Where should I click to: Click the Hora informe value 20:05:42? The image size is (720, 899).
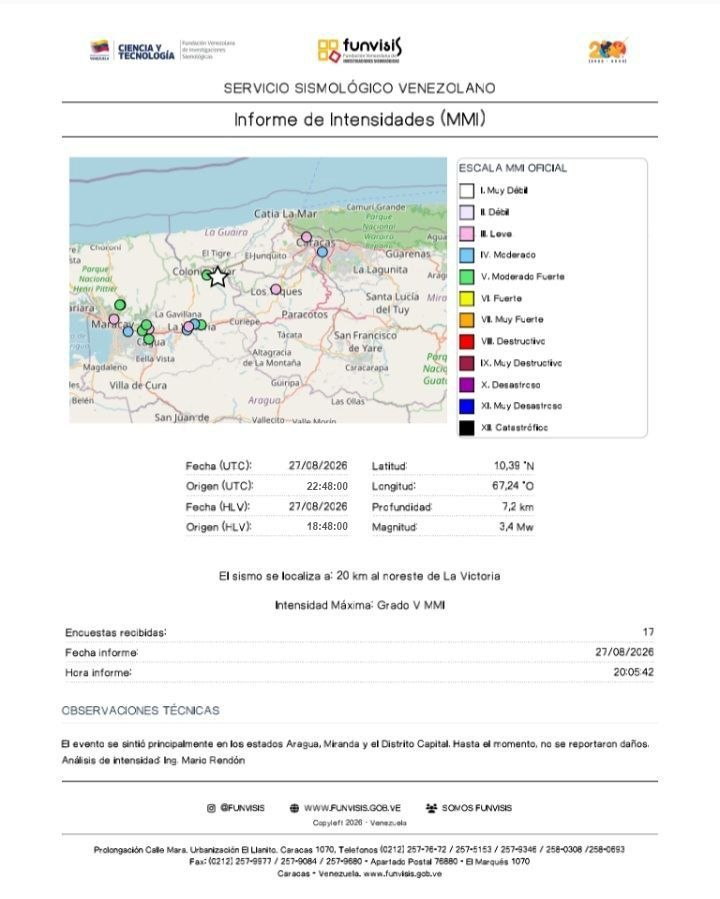tap(633, 672)
